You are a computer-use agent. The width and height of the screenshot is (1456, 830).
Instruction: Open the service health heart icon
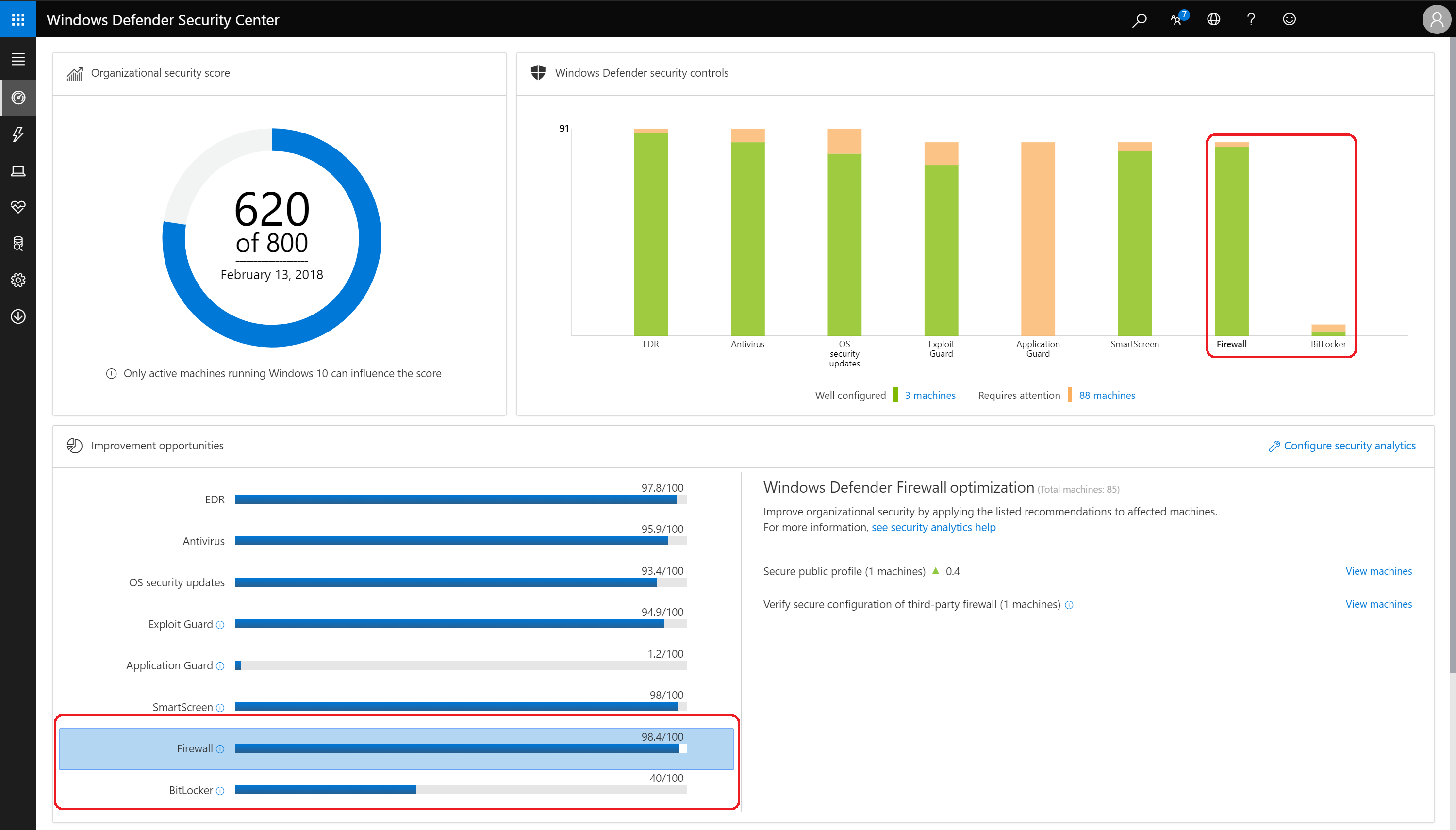[x=17, y=207]
